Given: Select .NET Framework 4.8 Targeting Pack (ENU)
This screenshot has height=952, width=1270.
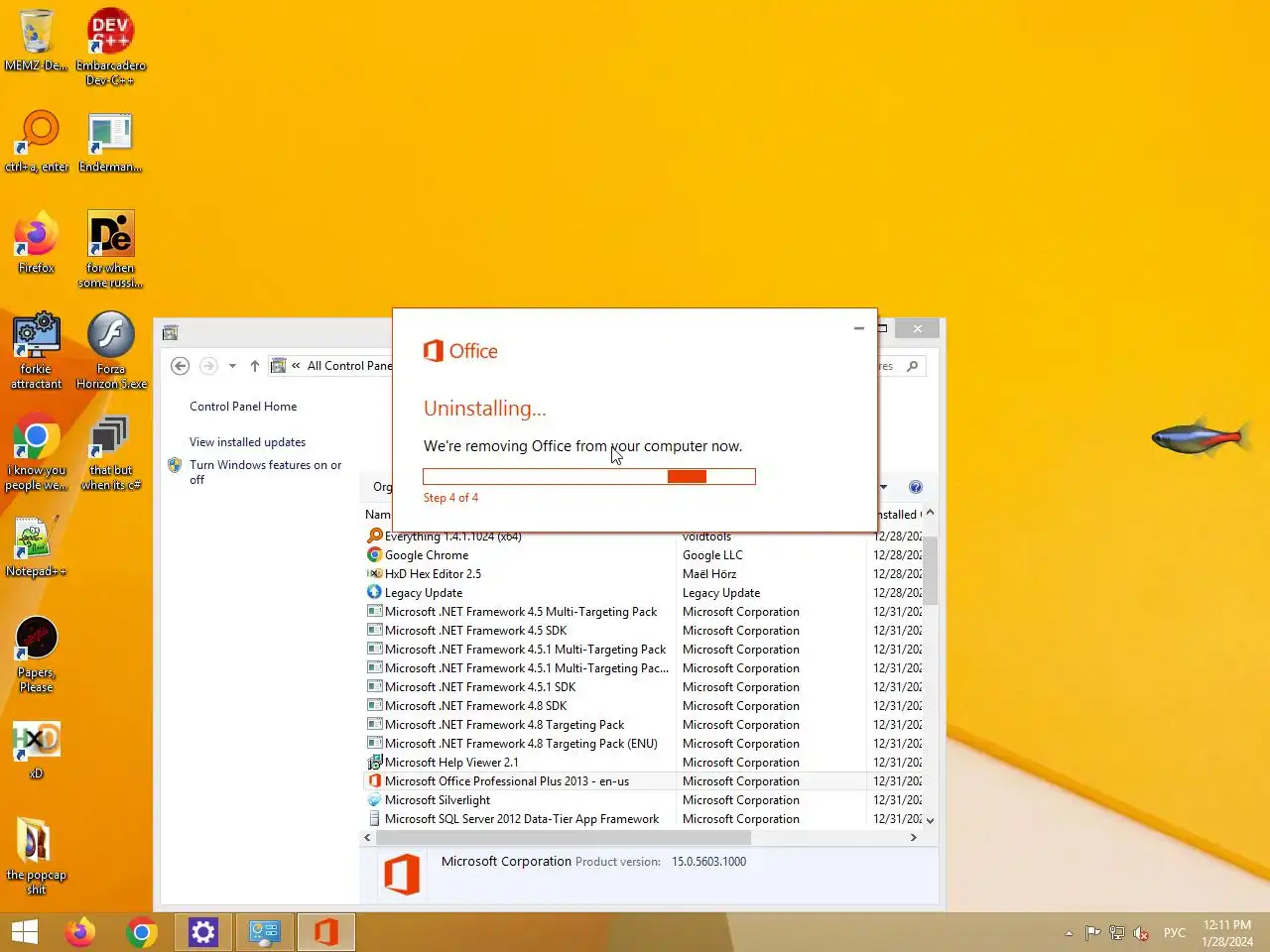Looking at the screenshot, I should click(x=520, y=744).
